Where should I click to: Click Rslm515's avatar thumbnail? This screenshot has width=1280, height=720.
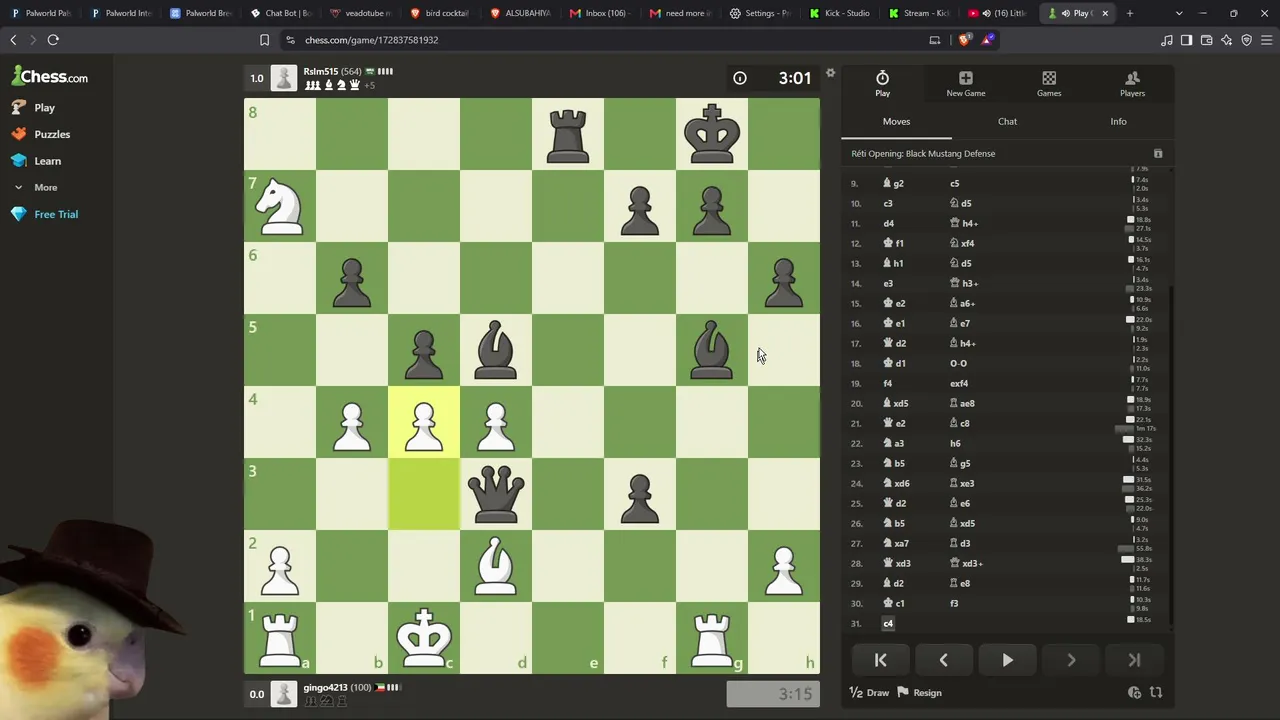click(284, 78)
